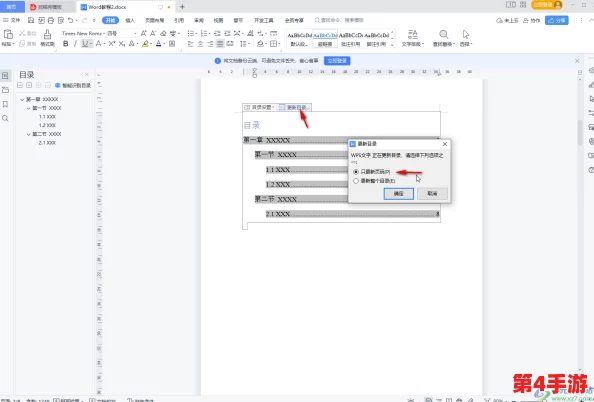Image resolution: width=594 pixels, height=402 pixels.
Task: Open the font color A swatch
Action: [158, 44]
